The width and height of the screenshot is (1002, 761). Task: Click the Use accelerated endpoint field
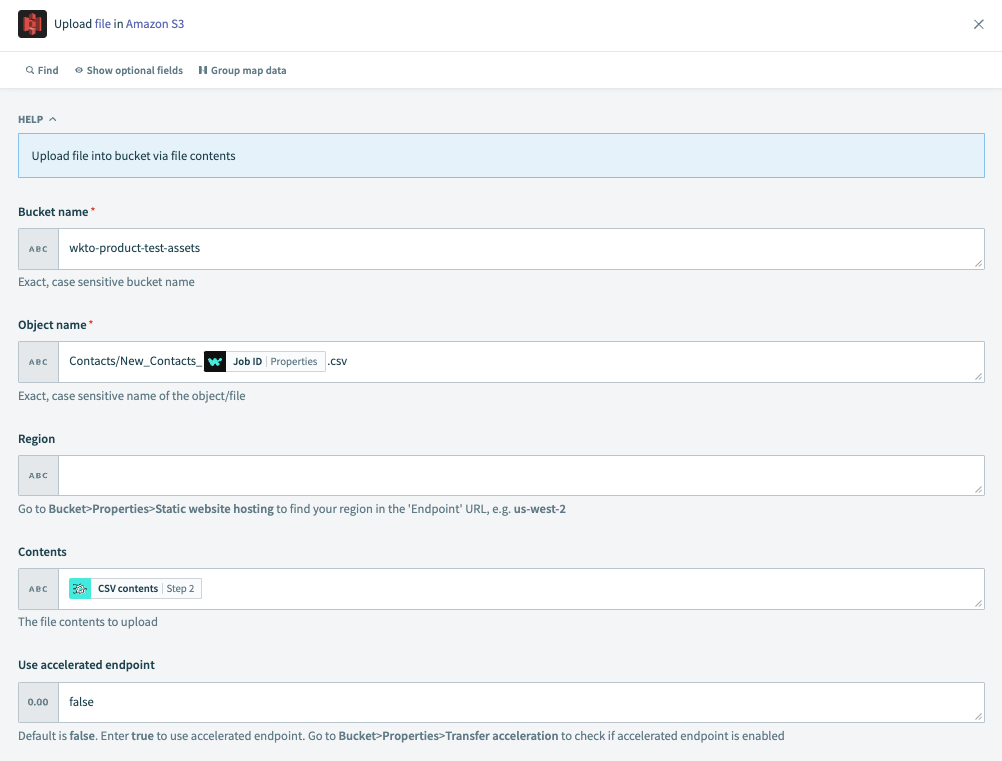[x=520, y=702]
